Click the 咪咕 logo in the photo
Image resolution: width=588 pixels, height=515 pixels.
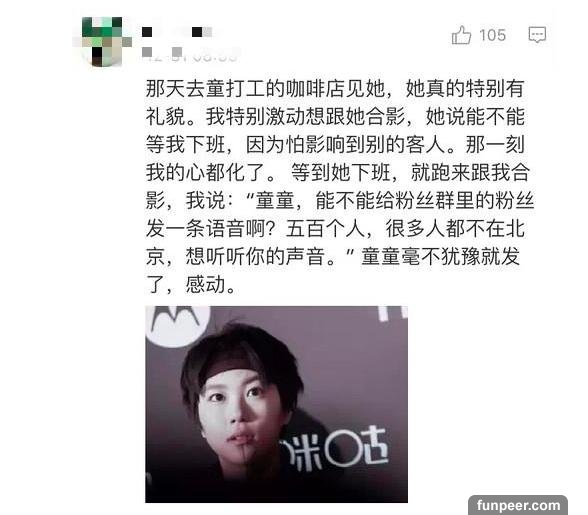click(x=336, y=451)
